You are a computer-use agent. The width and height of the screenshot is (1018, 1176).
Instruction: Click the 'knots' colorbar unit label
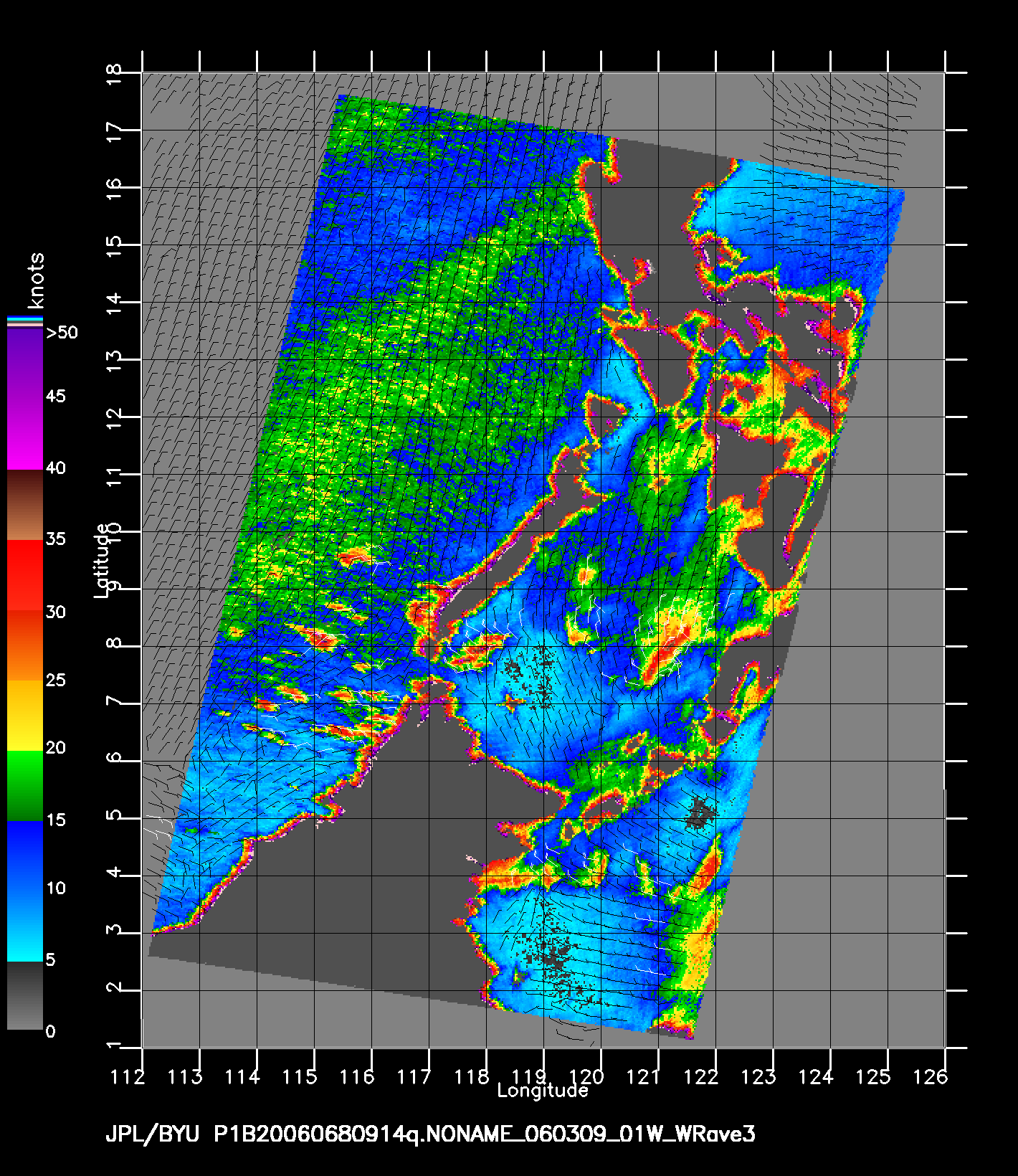(36, 280)
